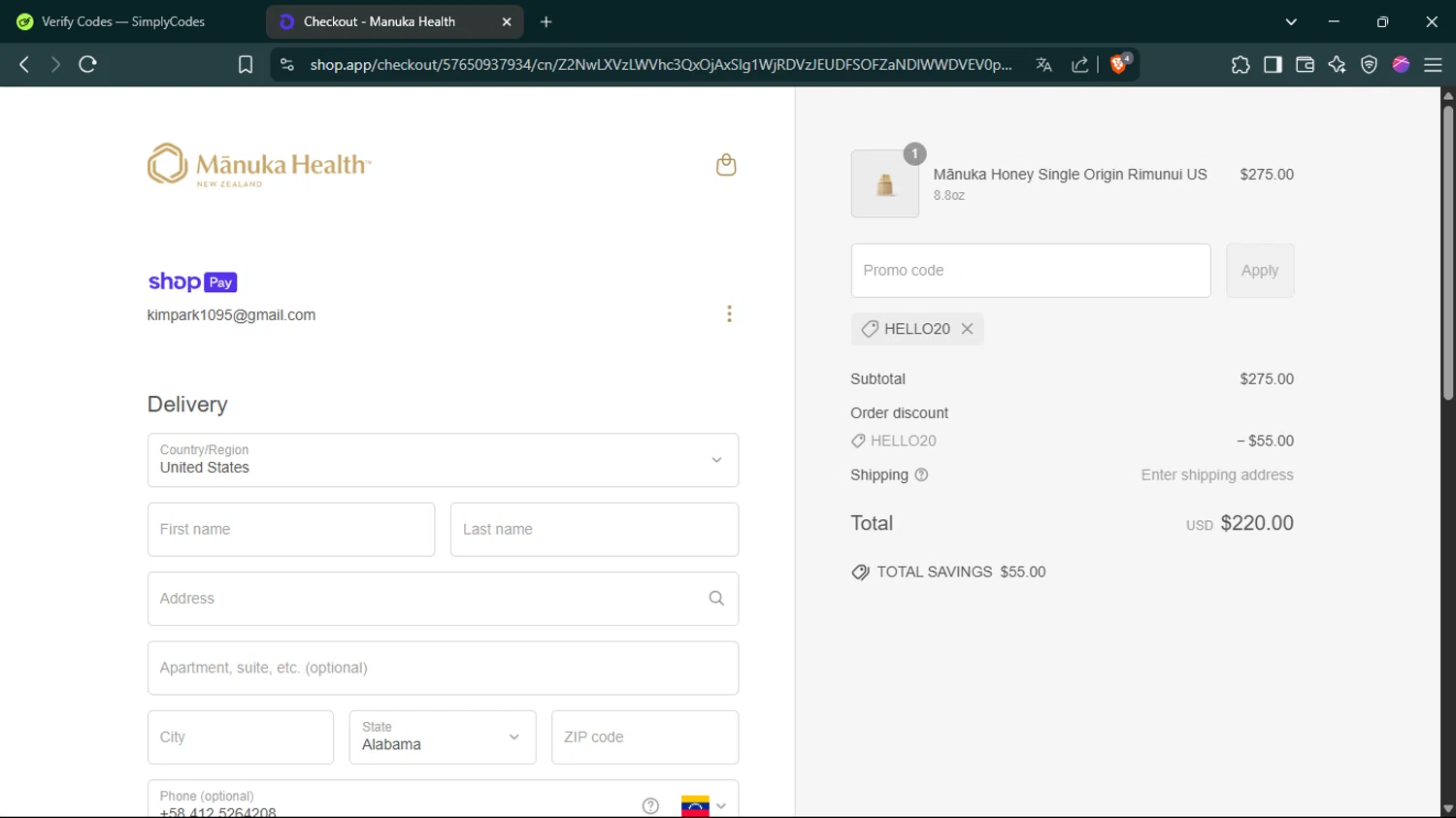
Task: Open the phone country flag selector
Action: tap(705, 805)
